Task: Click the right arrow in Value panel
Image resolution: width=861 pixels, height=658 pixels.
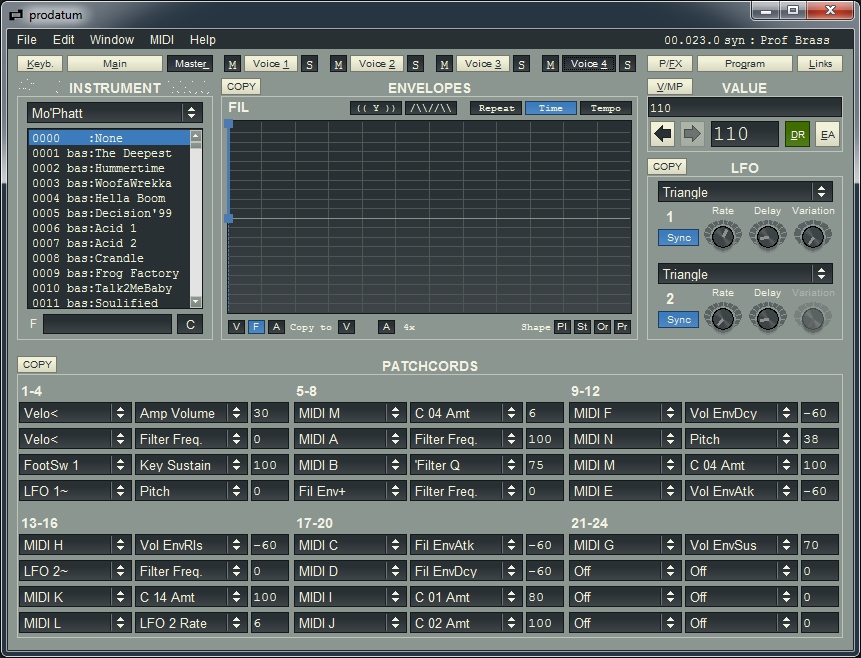Action: tap(691, 134)
